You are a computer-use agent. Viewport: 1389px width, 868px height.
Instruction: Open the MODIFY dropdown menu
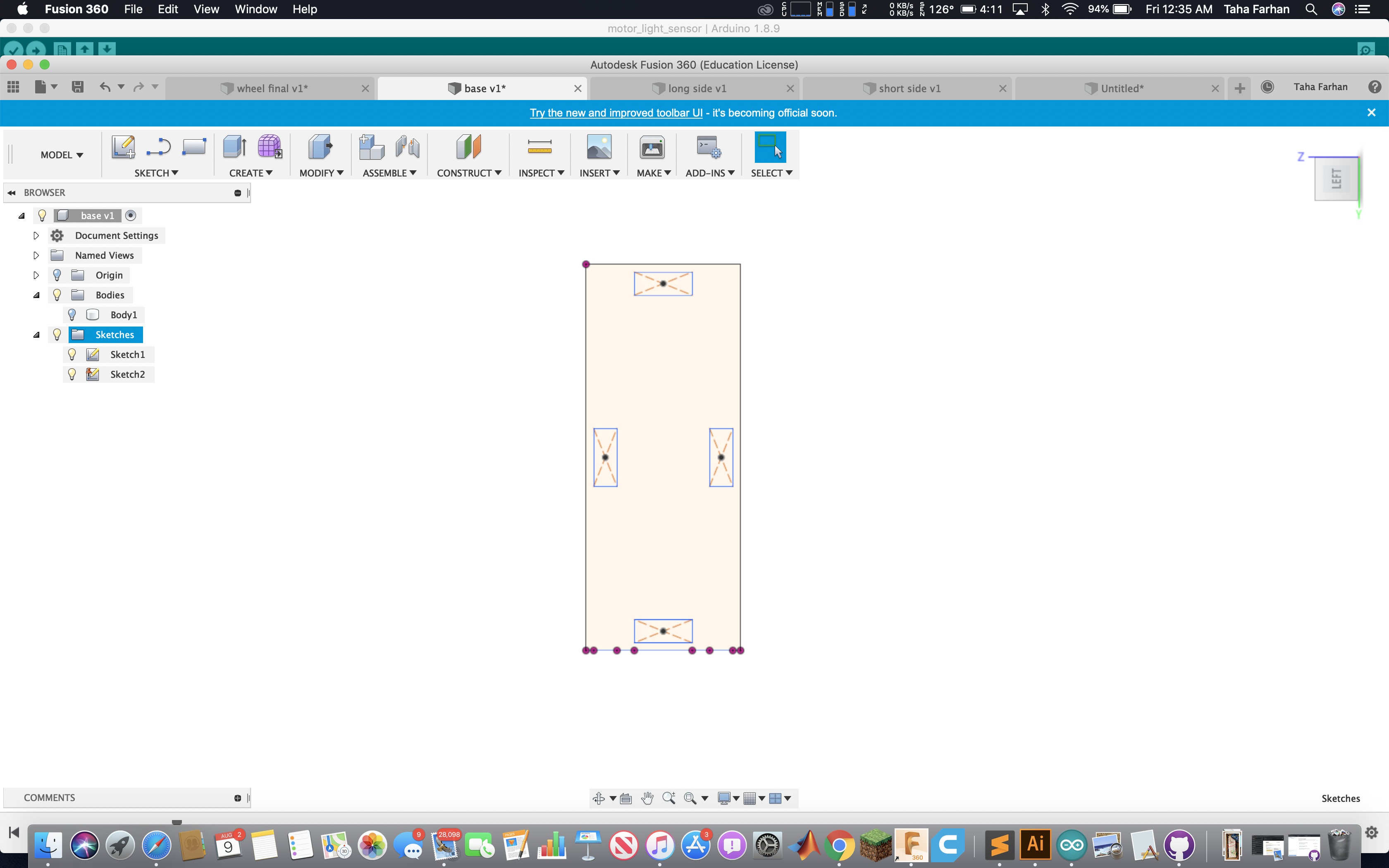pos(322,173)
